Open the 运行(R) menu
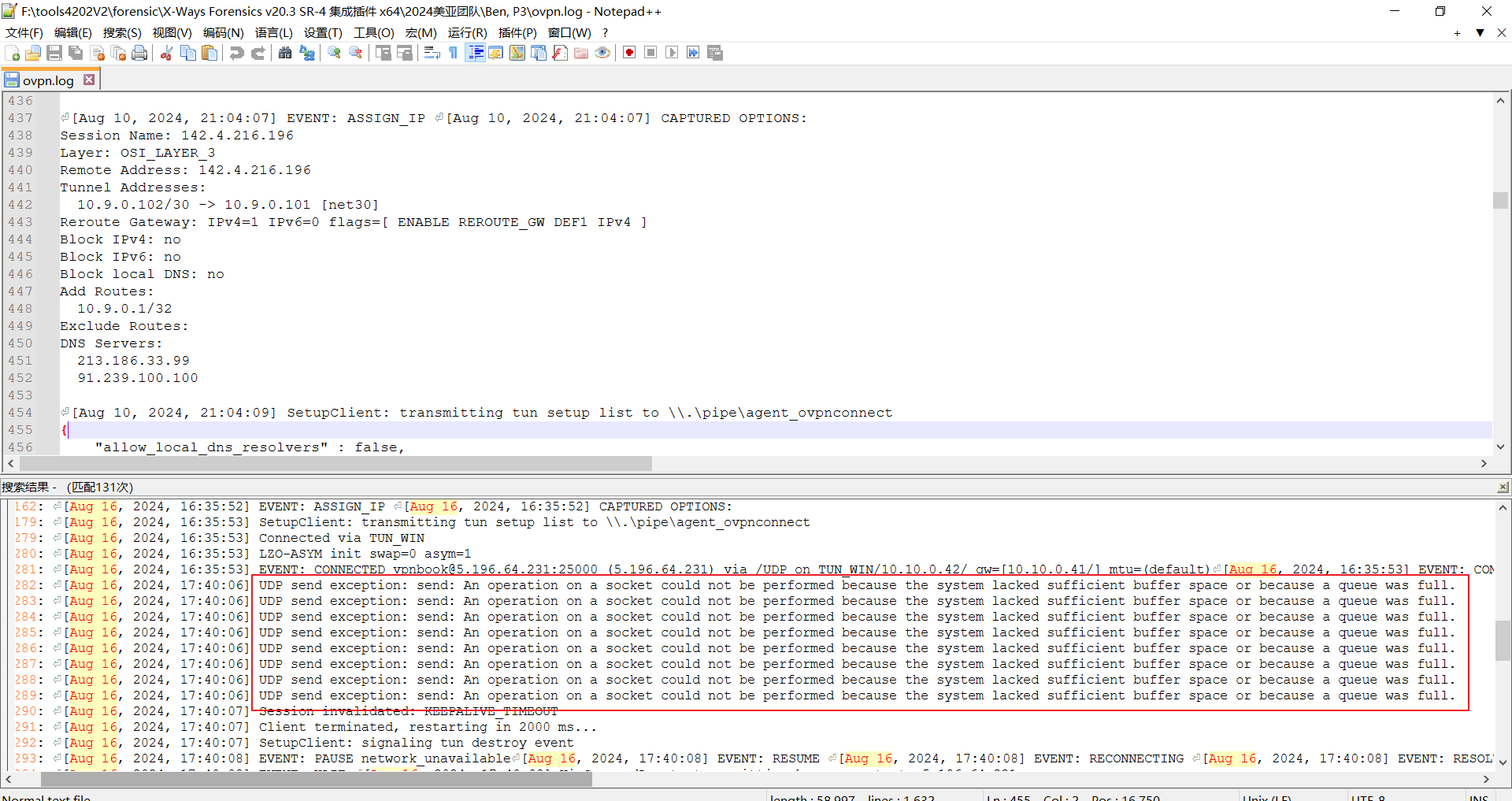Screen dimensions: 1512x801 468,32
